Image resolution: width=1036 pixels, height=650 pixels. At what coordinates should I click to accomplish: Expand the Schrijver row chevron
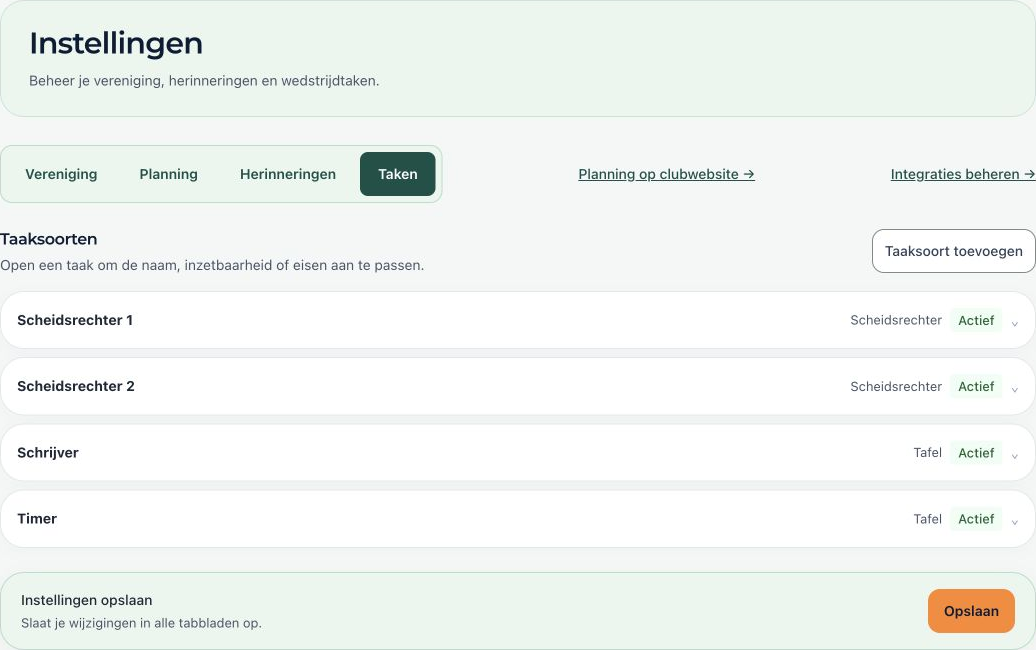tap(1015, 456)
